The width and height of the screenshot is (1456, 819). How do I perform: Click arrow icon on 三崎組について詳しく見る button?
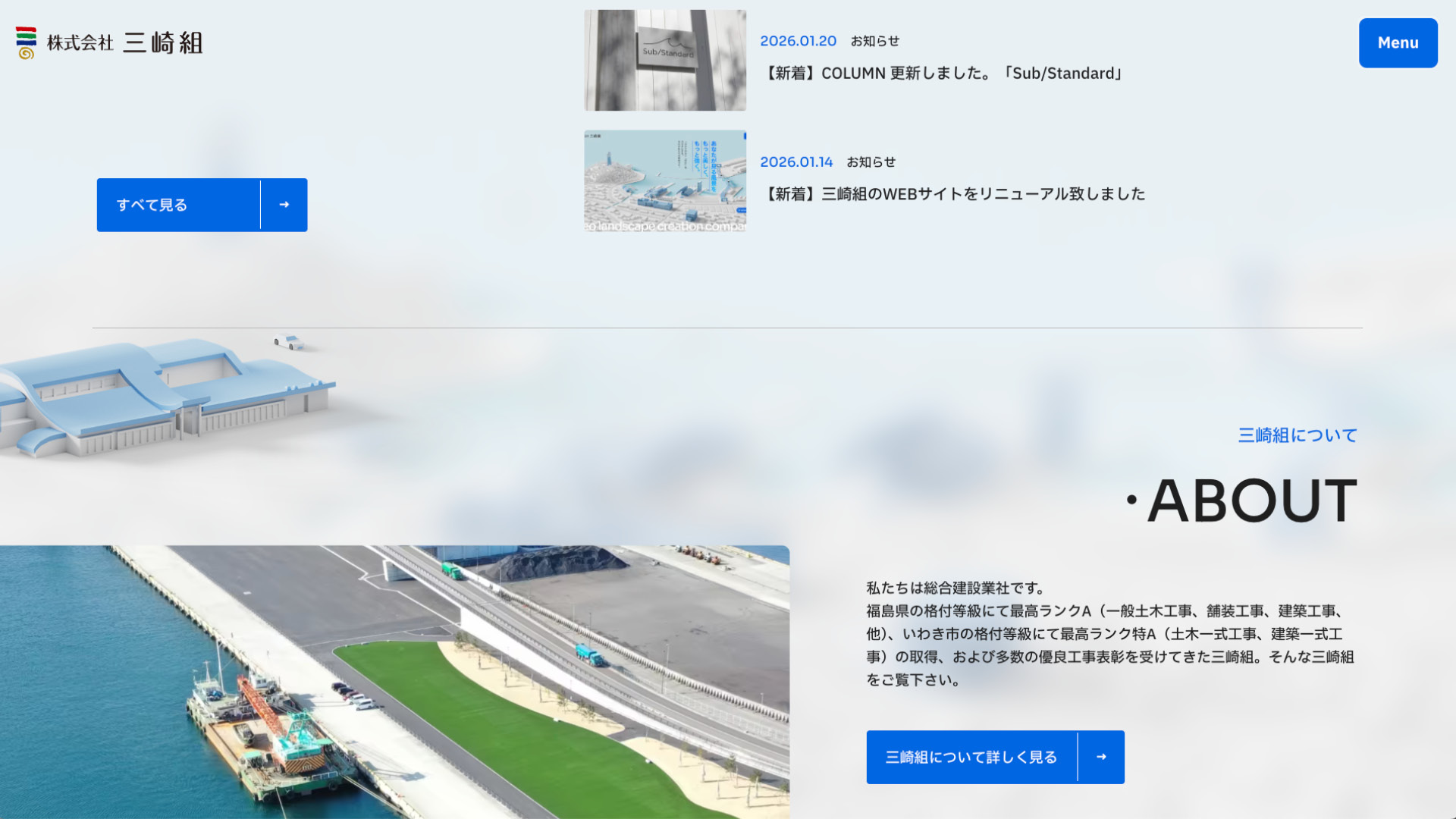(x=1101, y=757)
